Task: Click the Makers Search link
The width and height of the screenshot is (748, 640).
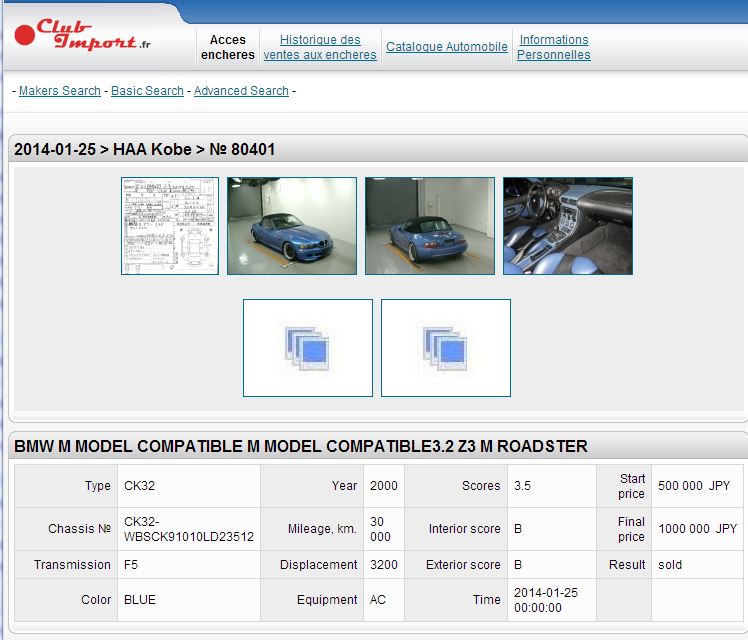Action: coord(60,91)
